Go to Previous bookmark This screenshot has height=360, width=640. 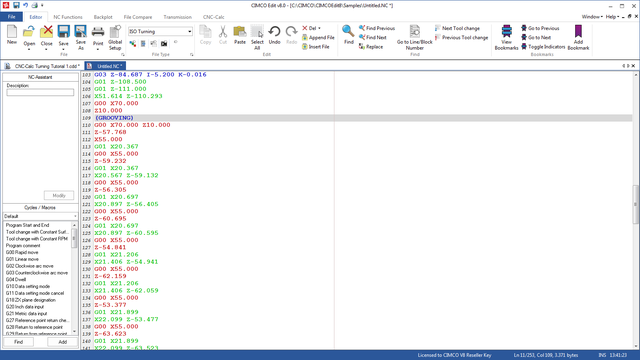click(540, 28)
